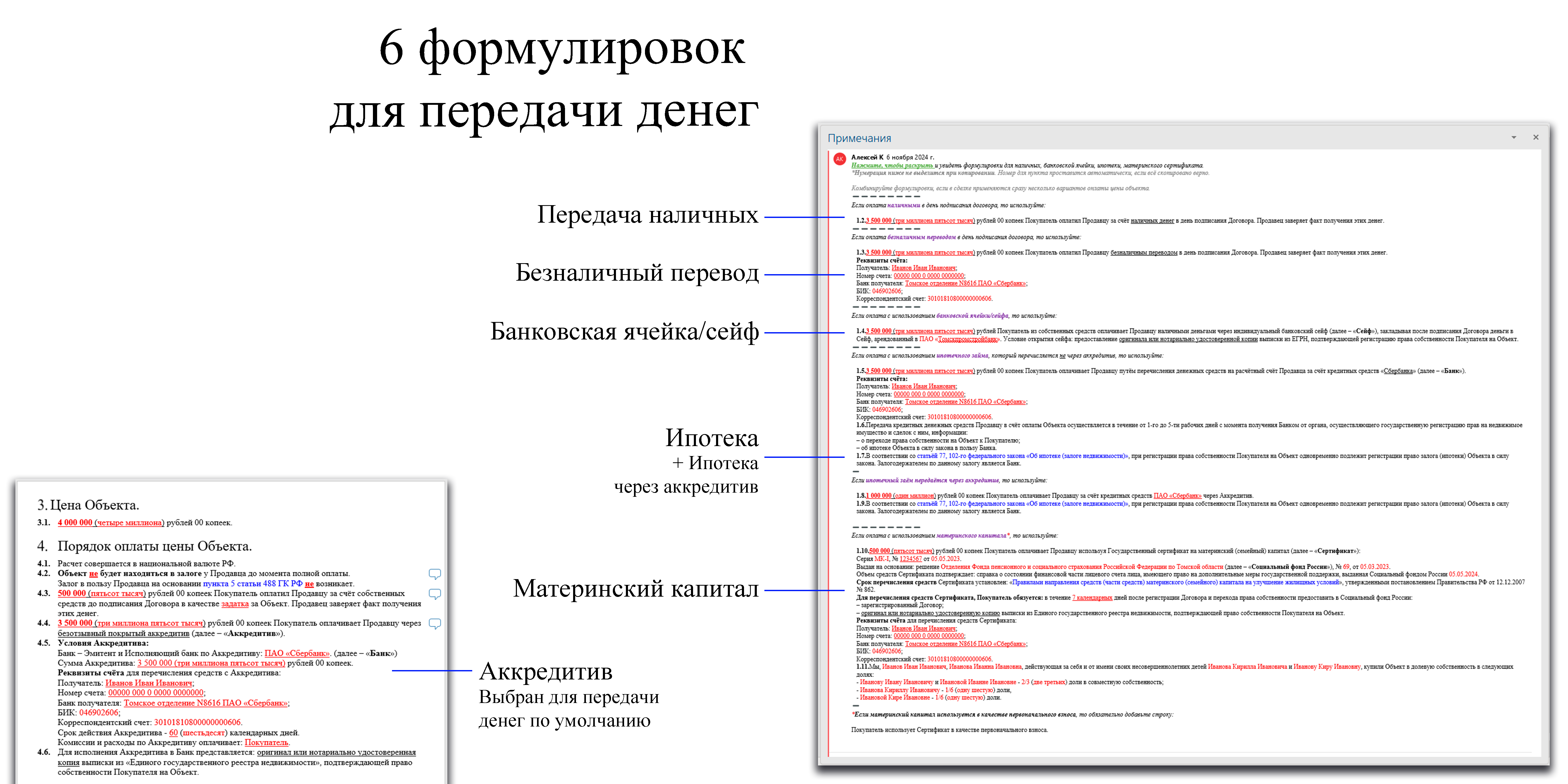Image resolution: width=1568 pixels, height=784 pixels.
Task: Click 'ПАО «Сбербанк»' in comment clause 1.8
Action: pos(1177,496)
